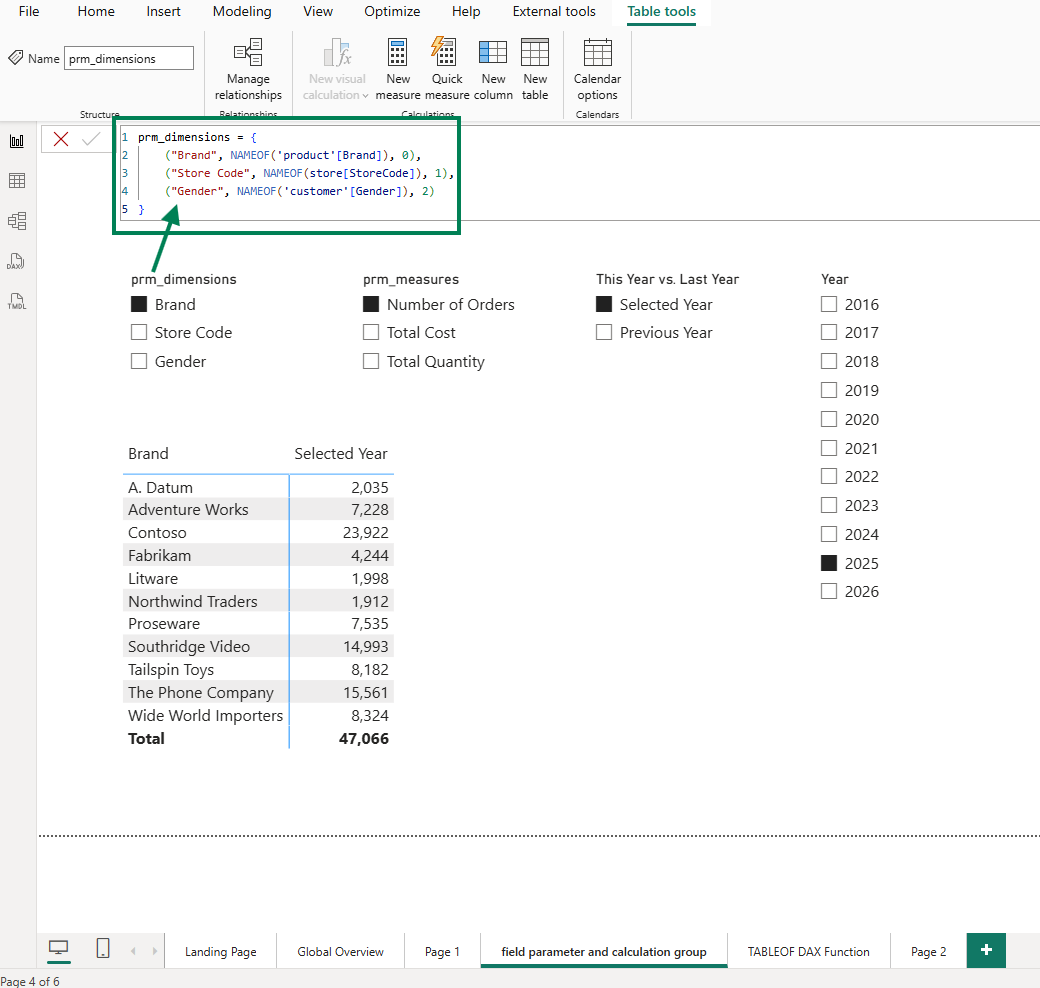Open the View ribbon tab
This screenshot has height=988, width=1040.
318,11
